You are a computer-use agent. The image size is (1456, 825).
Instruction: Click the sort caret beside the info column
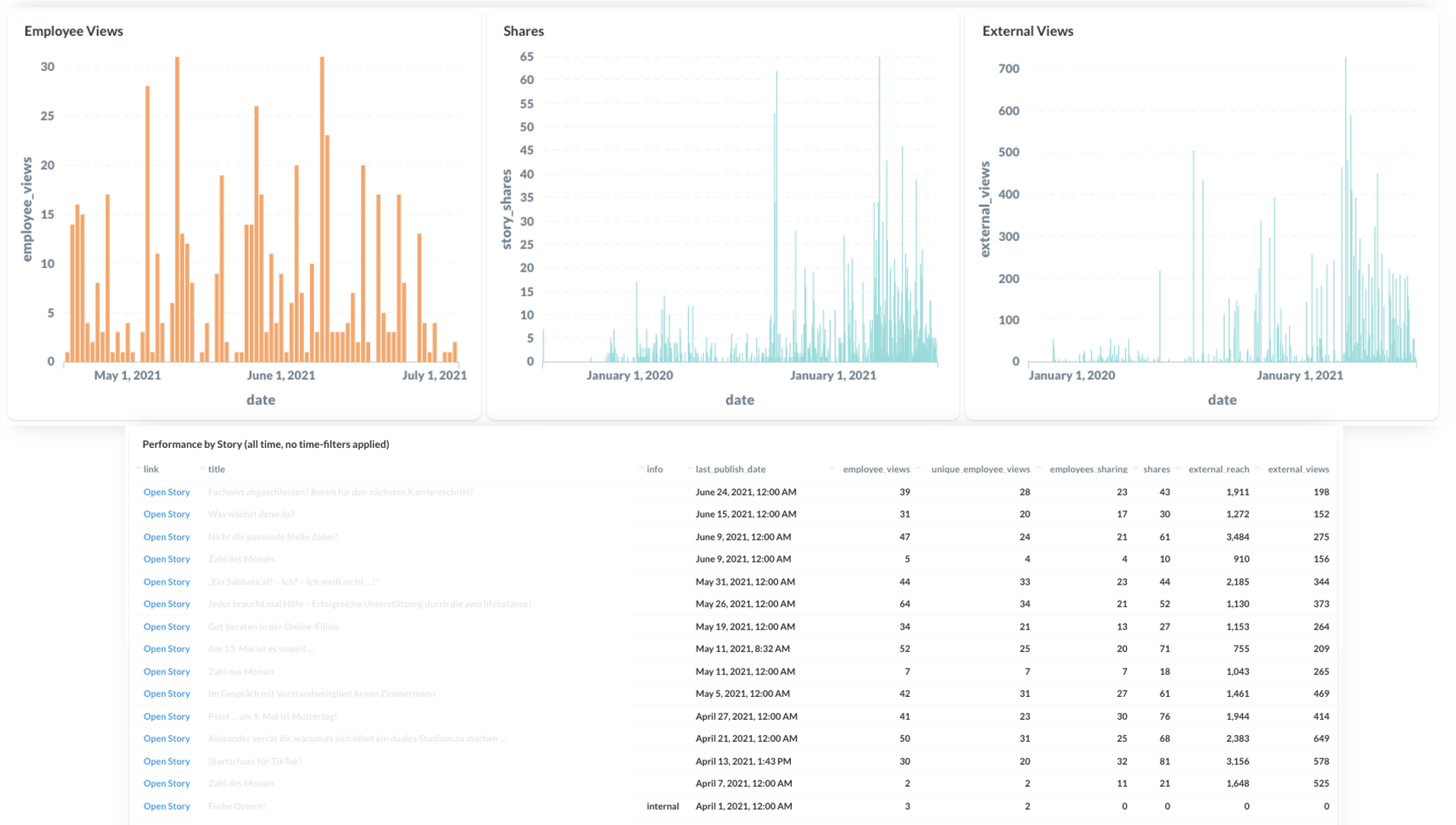pos(641,469)
